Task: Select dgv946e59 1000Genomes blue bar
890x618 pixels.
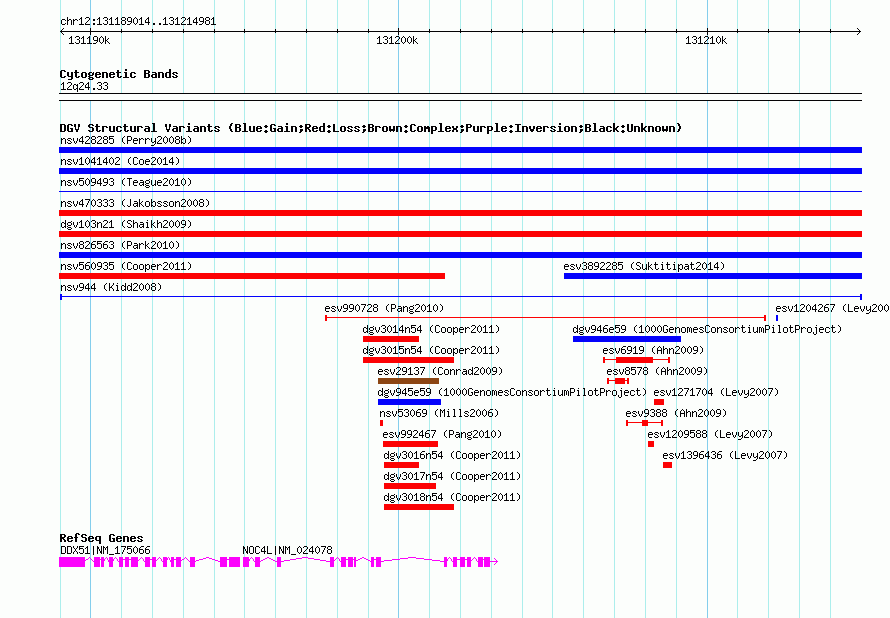Action: [x=627, y=339]
